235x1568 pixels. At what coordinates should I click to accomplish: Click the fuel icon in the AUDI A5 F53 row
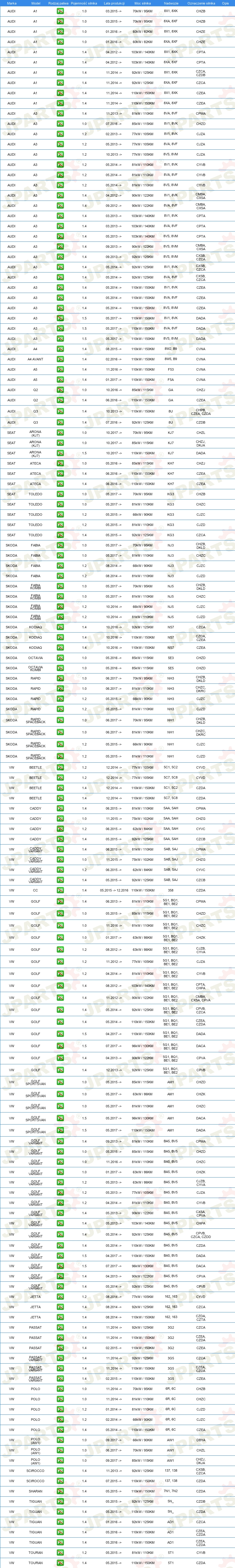pyautogui.click(x=60, y=369)
